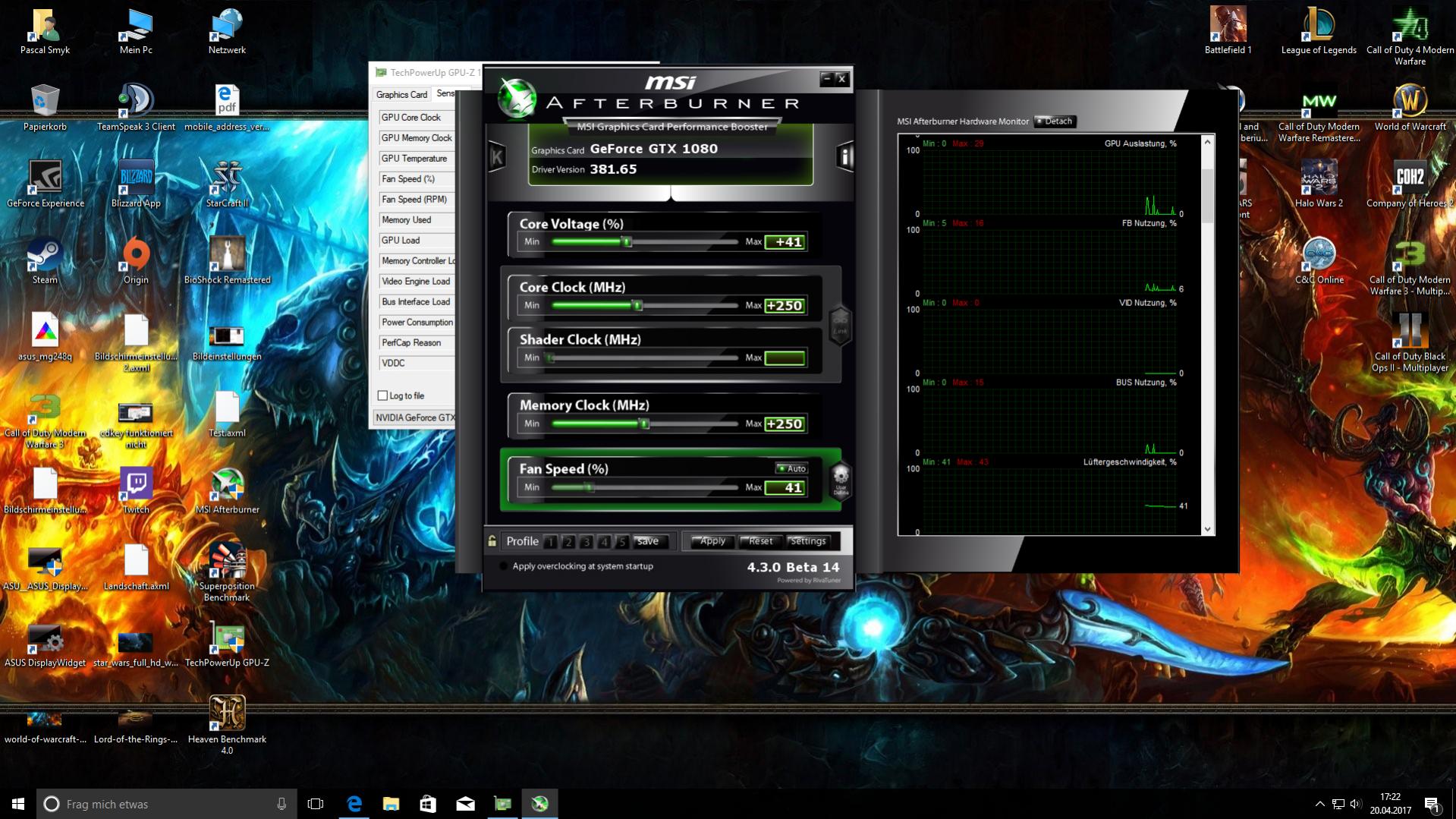Adjust the Memory Clock slider
This screenshot has width=1456, height=819.
[645, 424]
